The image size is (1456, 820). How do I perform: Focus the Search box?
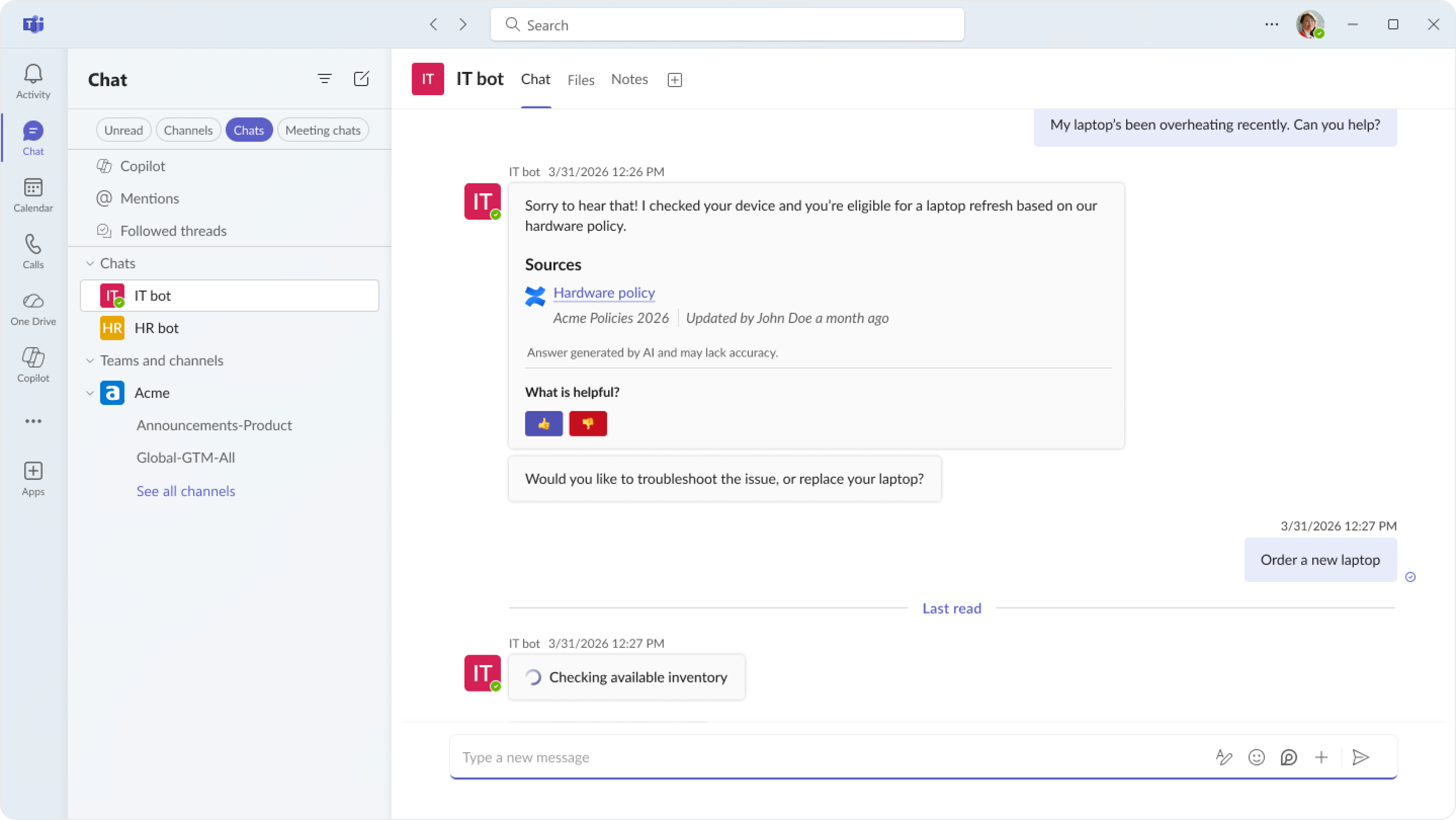(727, 24)
